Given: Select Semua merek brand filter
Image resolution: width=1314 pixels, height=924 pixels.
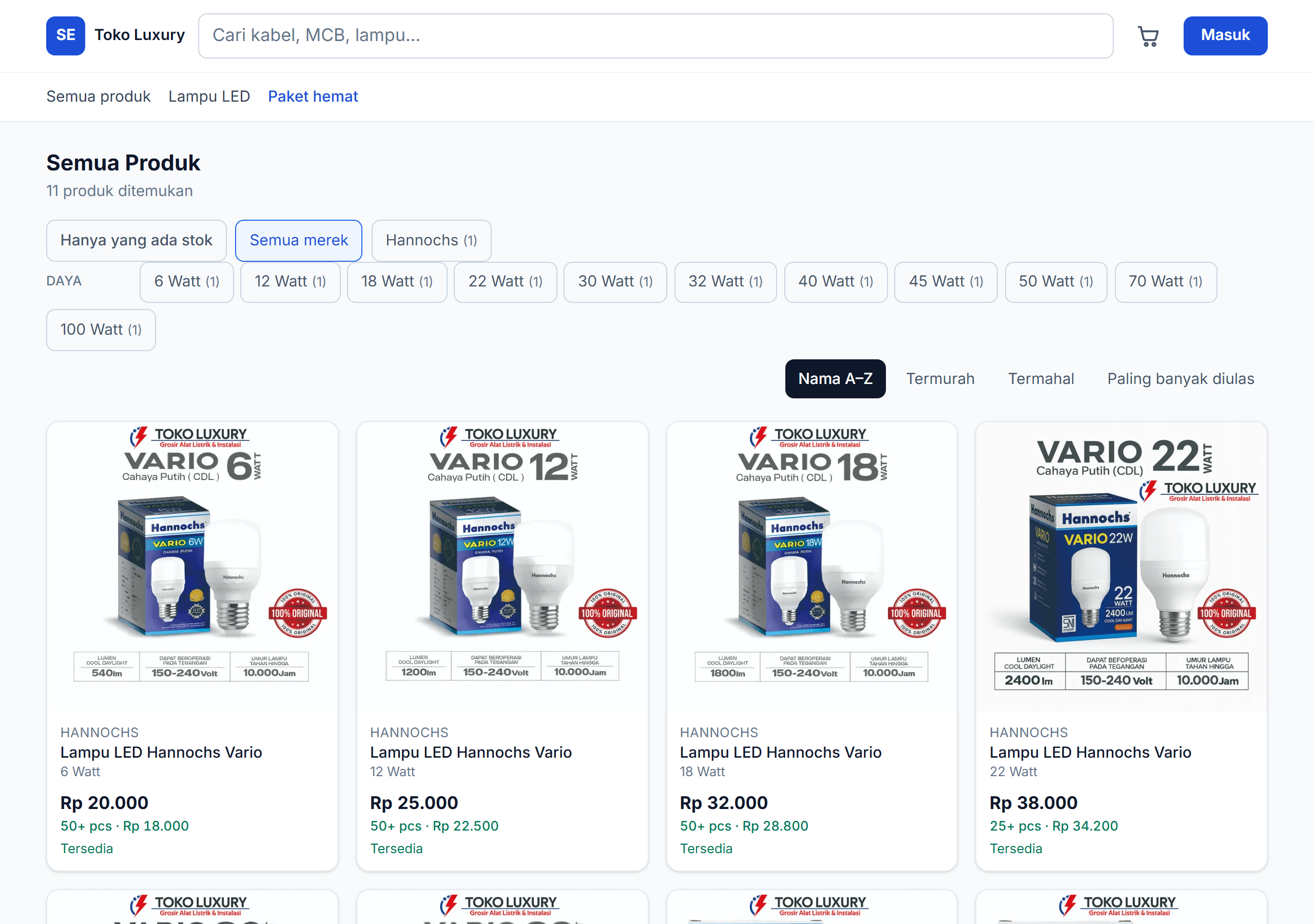Looking at the screenshot, I should (x=299, y=240).
